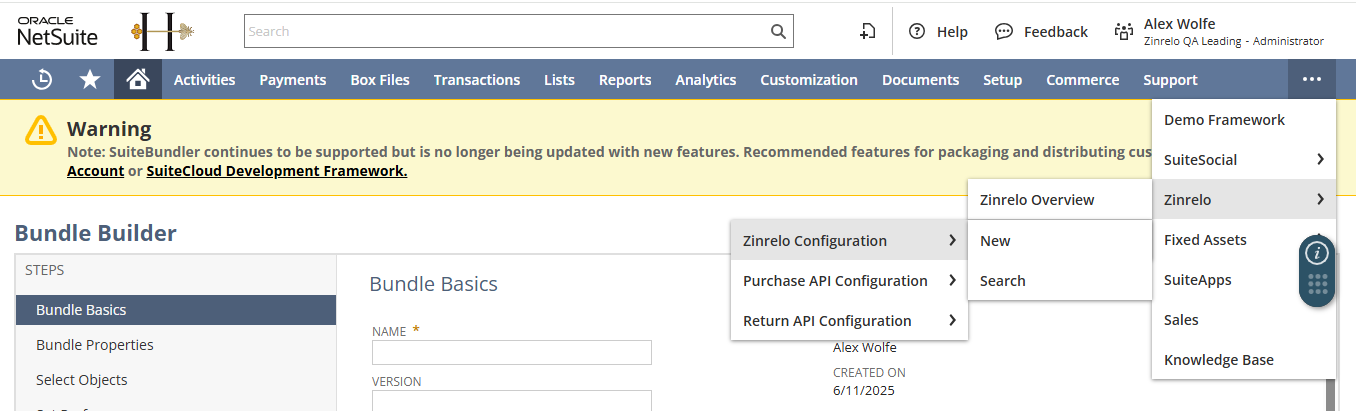Open the Payments menu
Image resolution: width=1356 pixels, height=411 pixels.
293,80
